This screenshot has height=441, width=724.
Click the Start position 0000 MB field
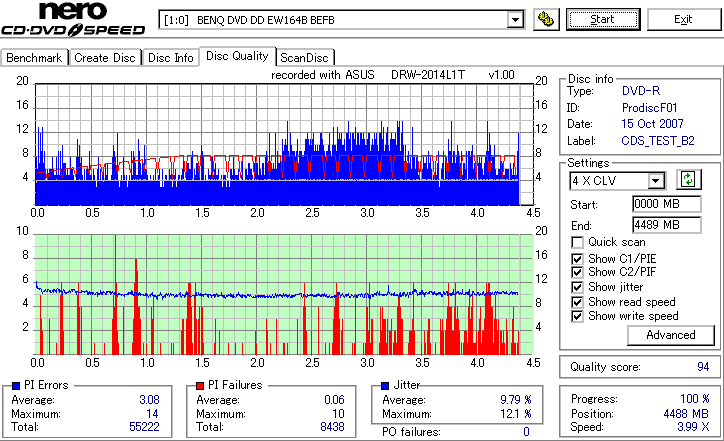click(666, 204)
